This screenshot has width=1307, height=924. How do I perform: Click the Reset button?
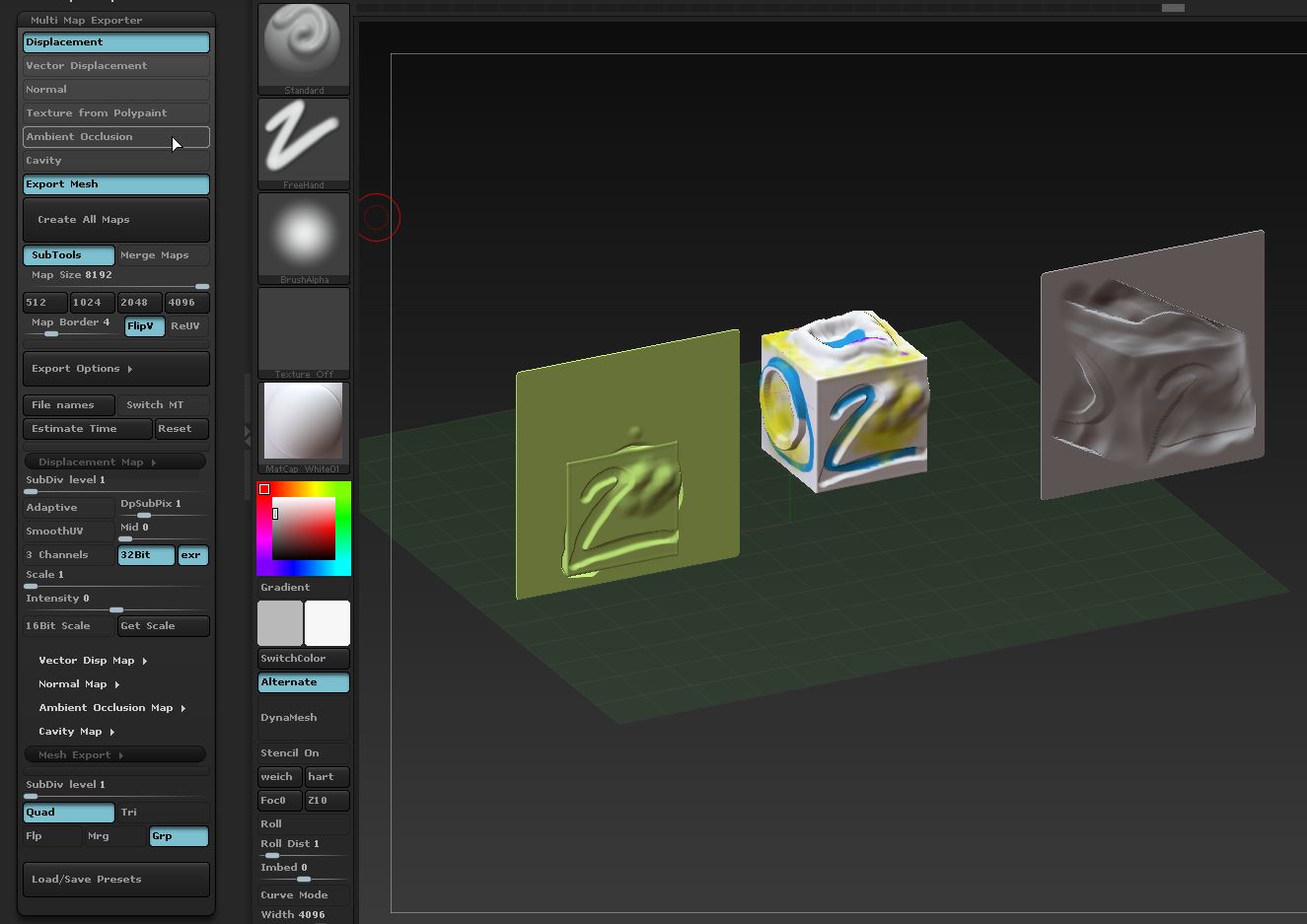(182, 429)
